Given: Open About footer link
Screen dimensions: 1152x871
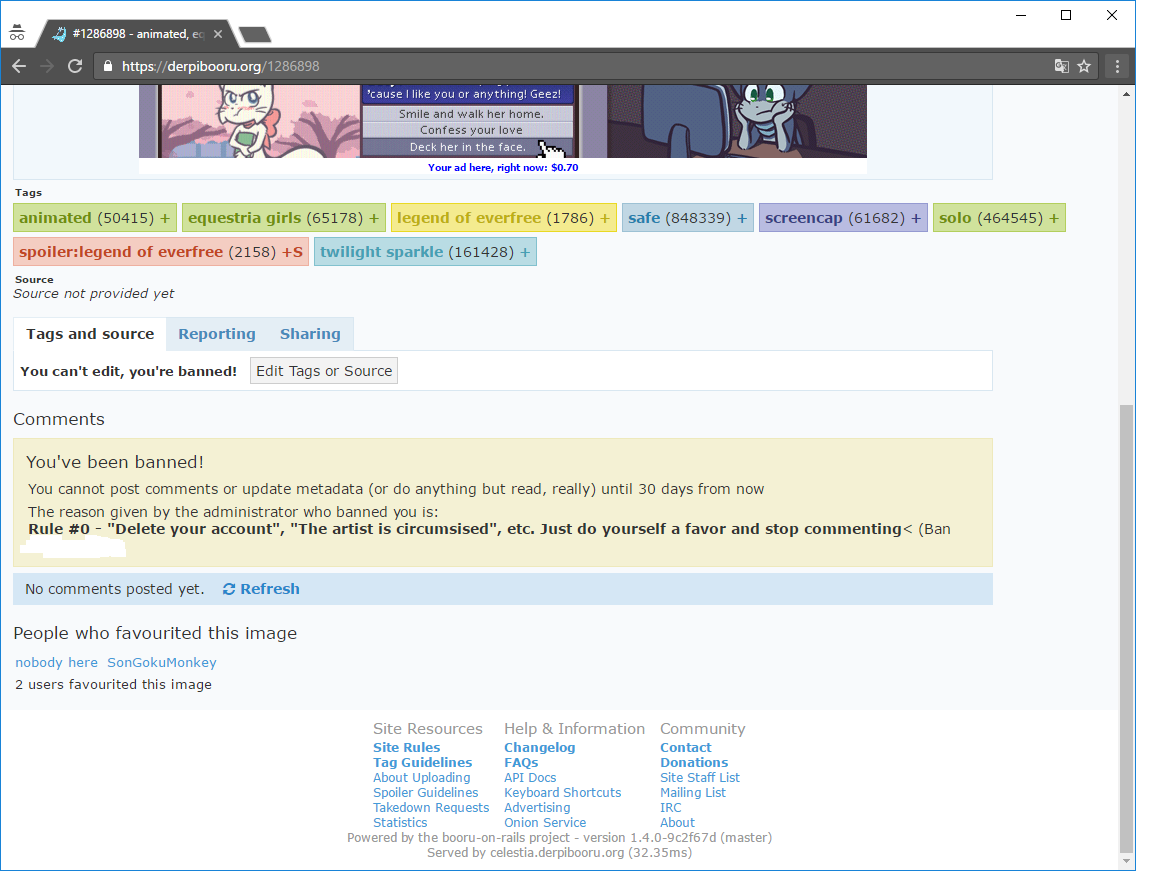Looking at the screenshot, I should click(x=677, y=823).
